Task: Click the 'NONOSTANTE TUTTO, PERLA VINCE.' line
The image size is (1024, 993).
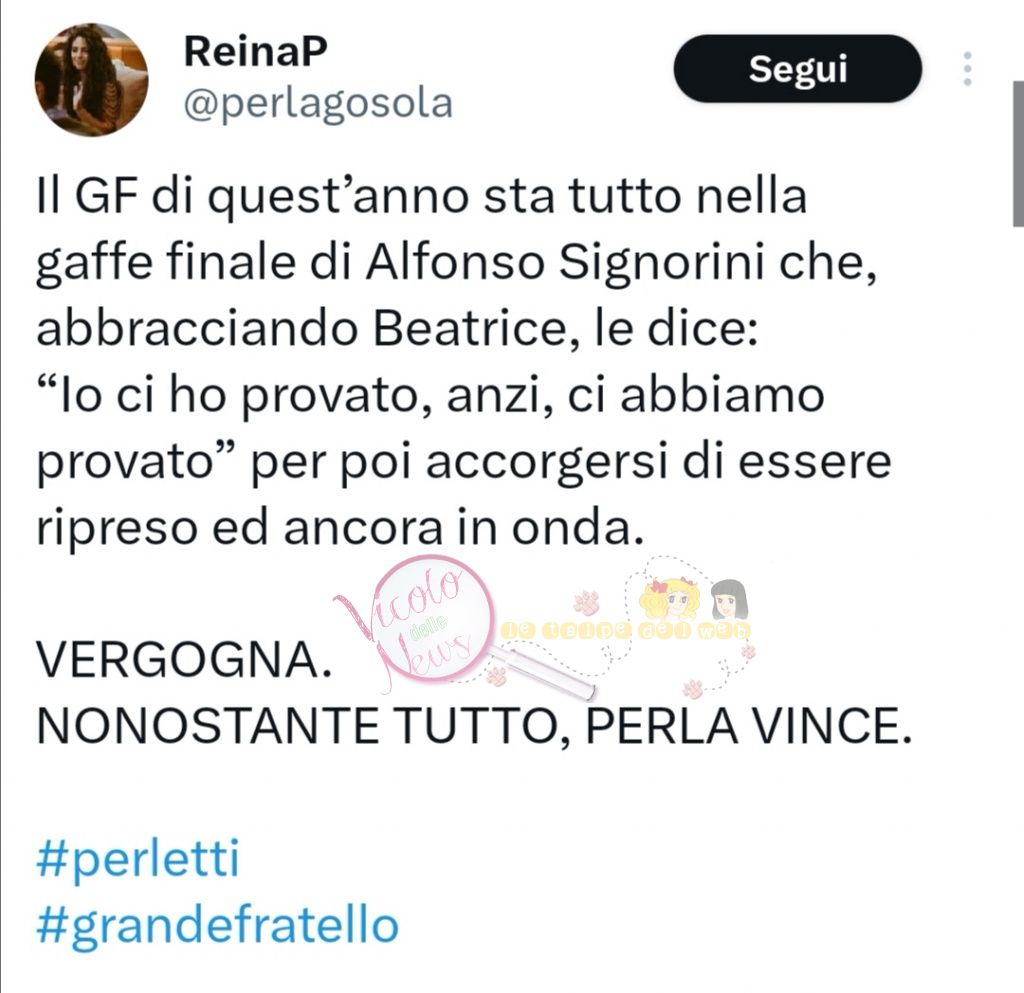Action: 473,726
